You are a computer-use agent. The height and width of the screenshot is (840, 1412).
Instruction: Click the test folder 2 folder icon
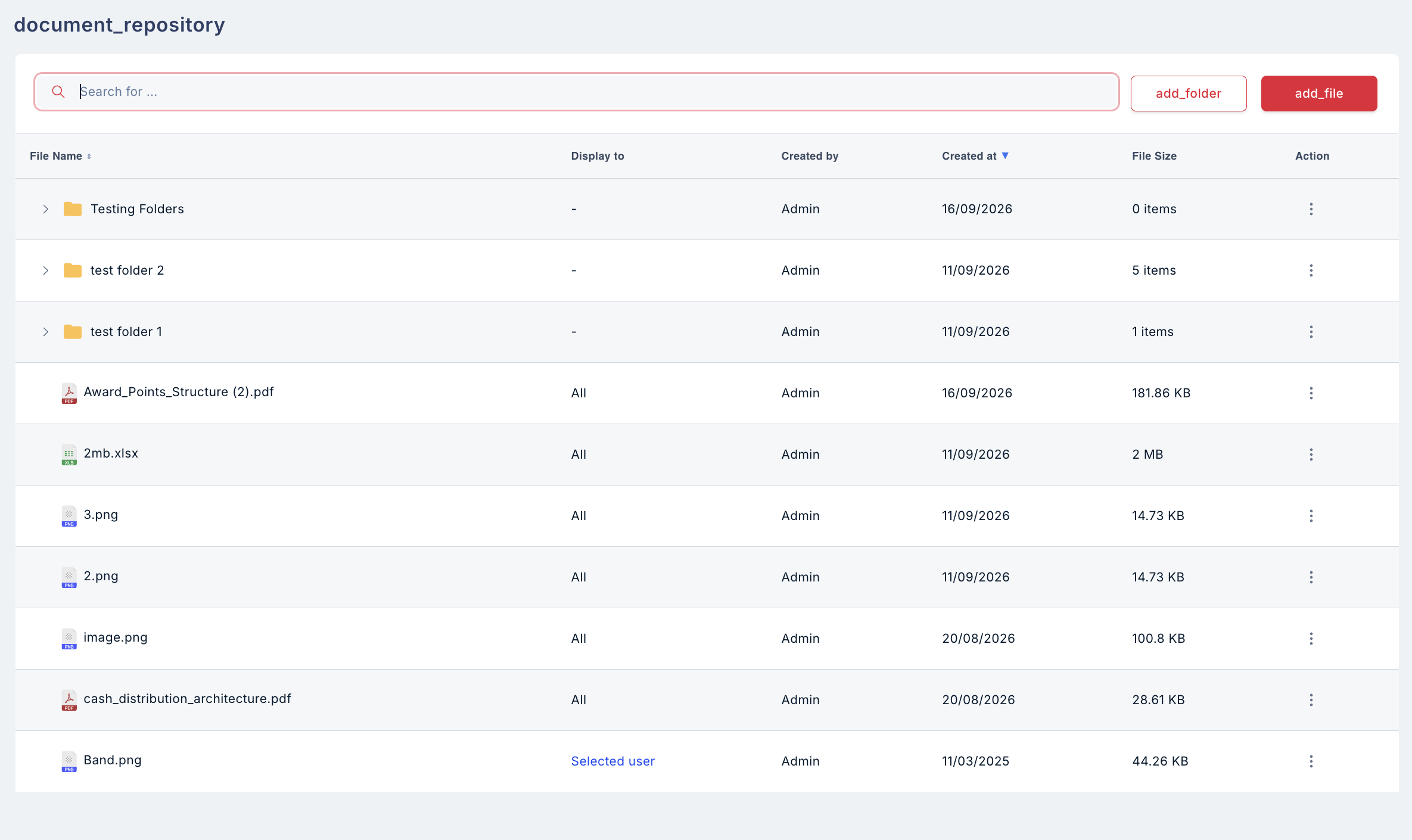[x=73, y=270]
